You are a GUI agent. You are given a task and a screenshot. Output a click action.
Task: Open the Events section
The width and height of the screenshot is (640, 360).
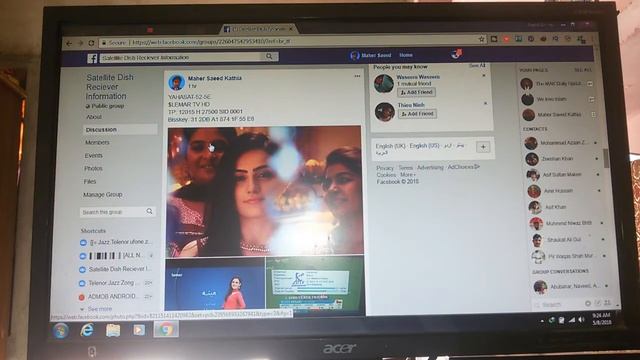tap(93, 156)
